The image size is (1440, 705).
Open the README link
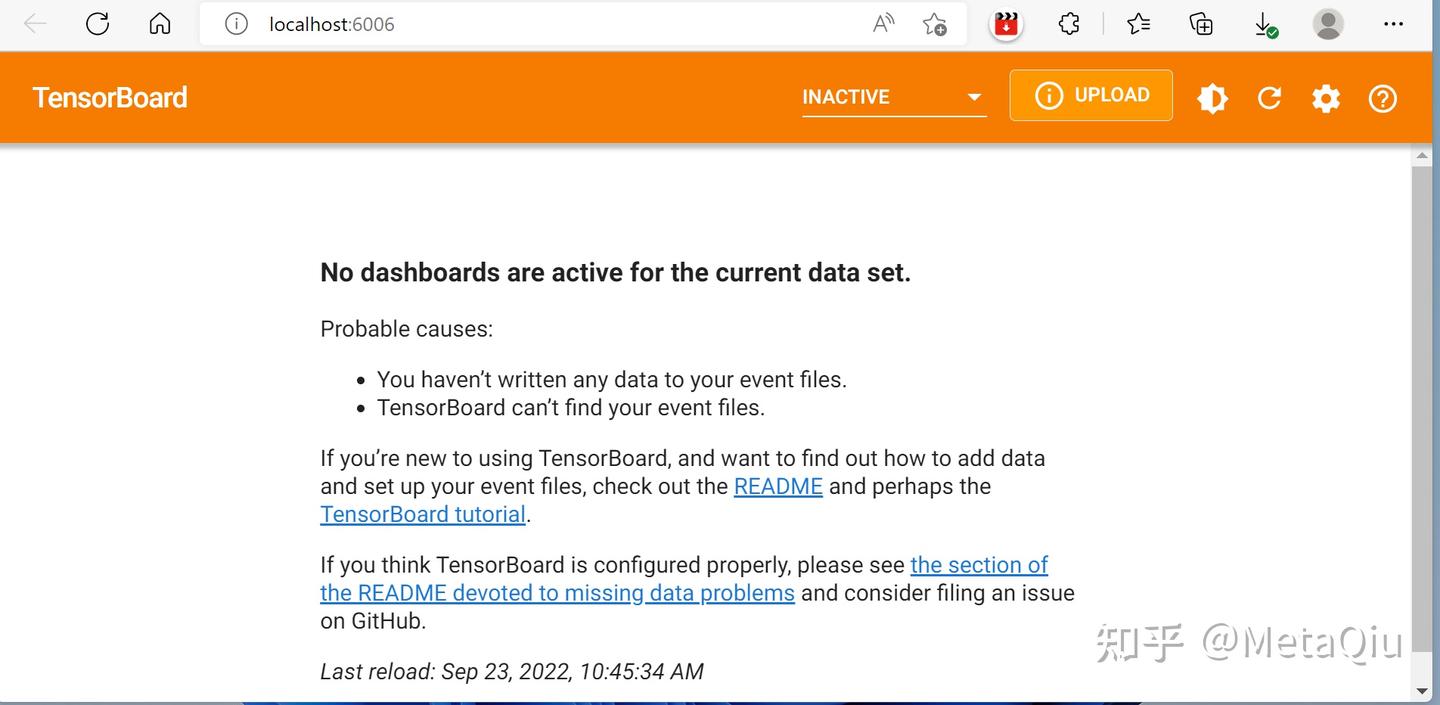click(778, 487)
